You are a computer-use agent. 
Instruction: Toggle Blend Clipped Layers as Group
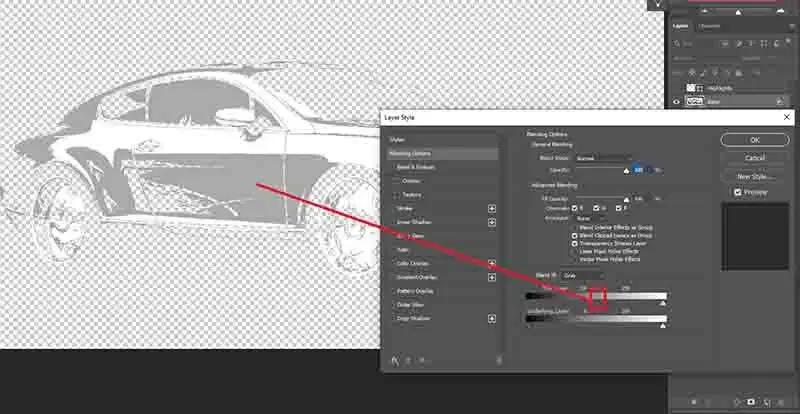click(574, 236)
